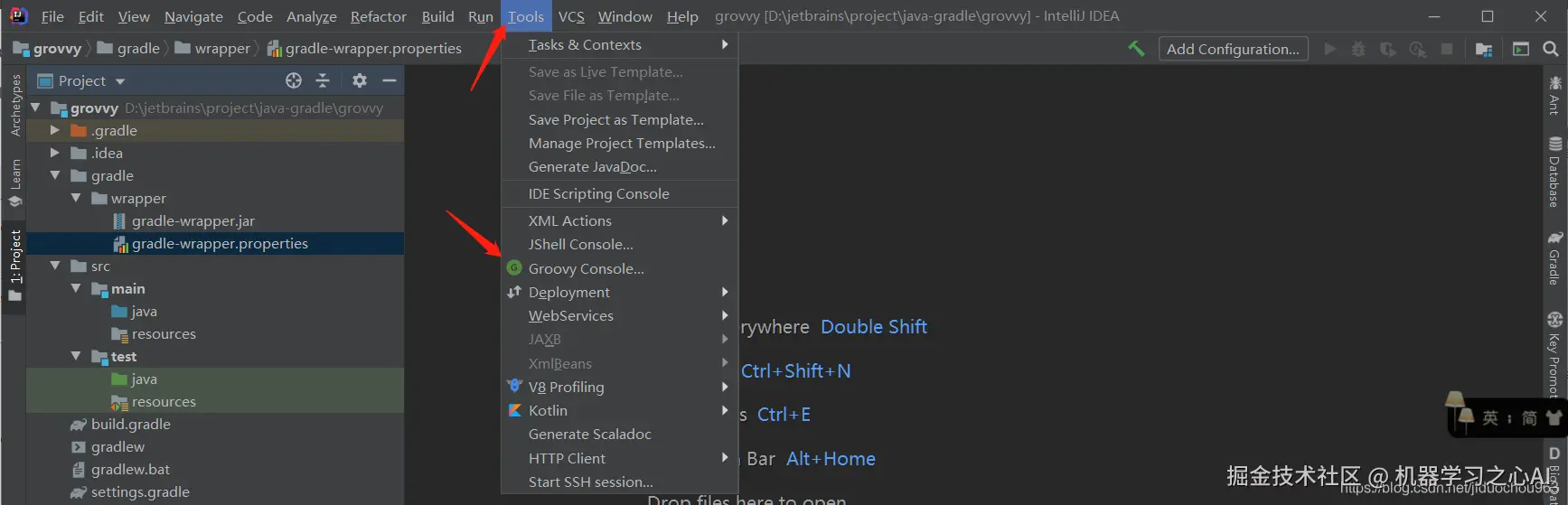Collapse the wrapper folder arrow
This screenshot has width=1568, height=505.
point(76,198)
